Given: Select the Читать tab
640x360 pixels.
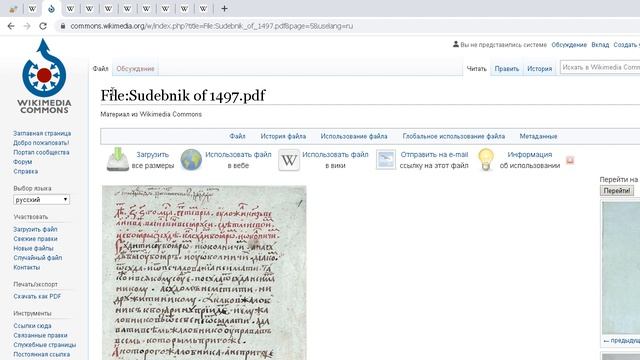Looking at the screenshot, I should pyautogui.click(x=476, y=69).
